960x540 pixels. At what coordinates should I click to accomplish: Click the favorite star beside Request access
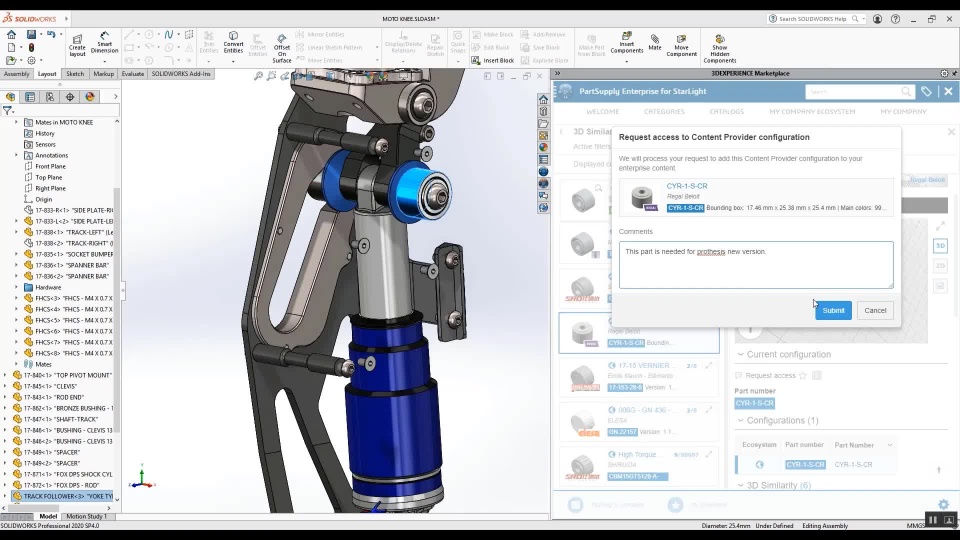tap(803, 375)
